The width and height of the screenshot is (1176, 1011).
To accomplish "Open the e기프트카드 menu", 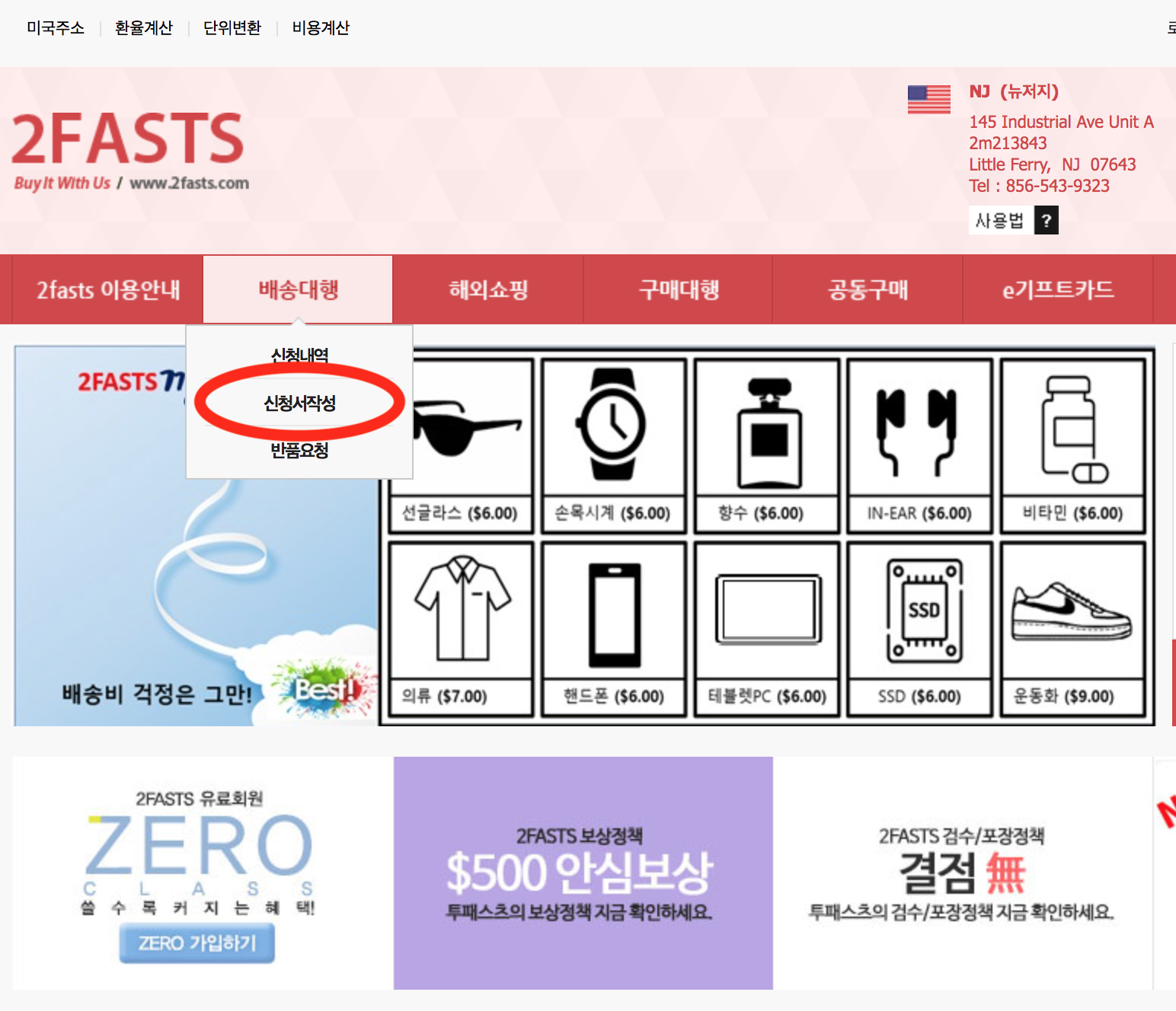I will pos(1058,290).
